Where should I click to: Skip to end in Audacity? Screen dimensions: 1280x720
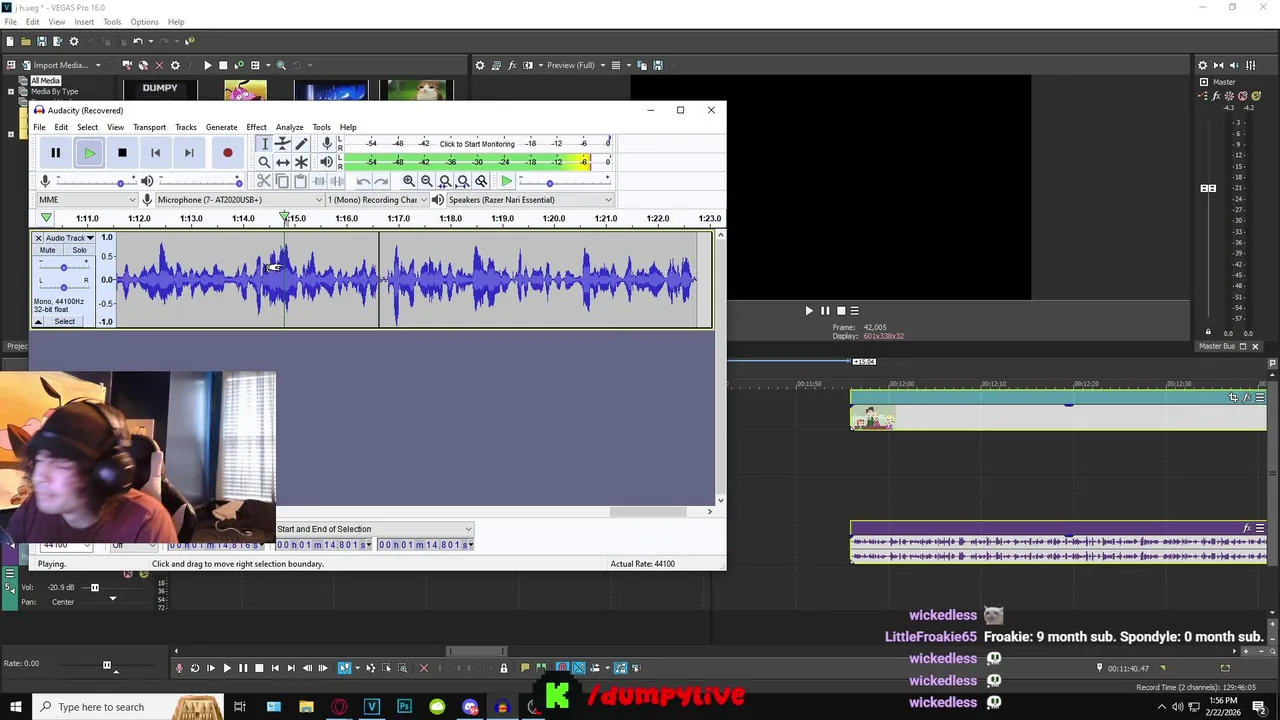click(x=189, y=153)
